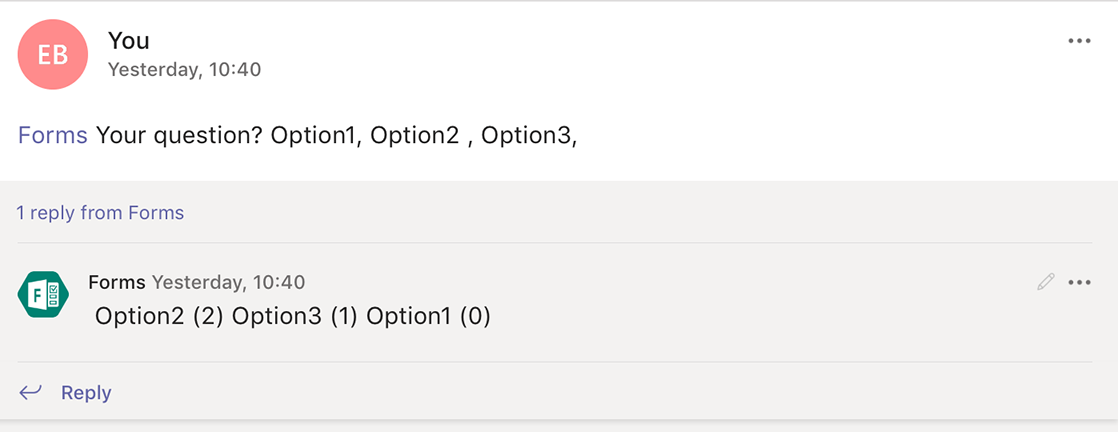Select "Option3 (1)" result in Forms reply
This screenshot has width=1118, height=432.
coord(296,317)
